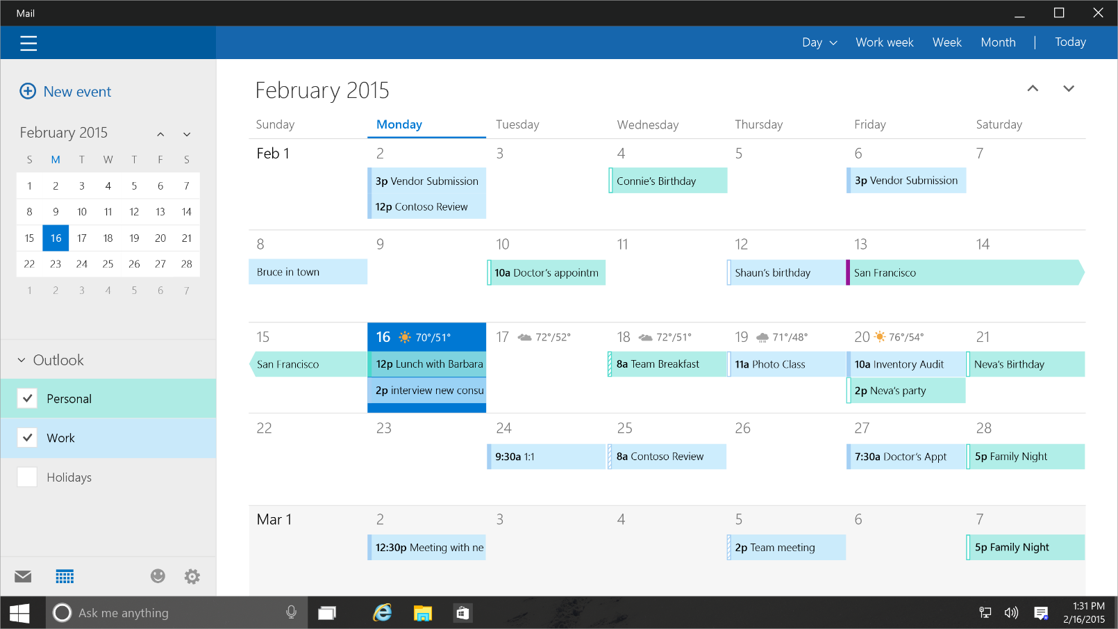Click the Today button
The image size is (1118, 629).
pyautogui.click(x=1070, y=42)
